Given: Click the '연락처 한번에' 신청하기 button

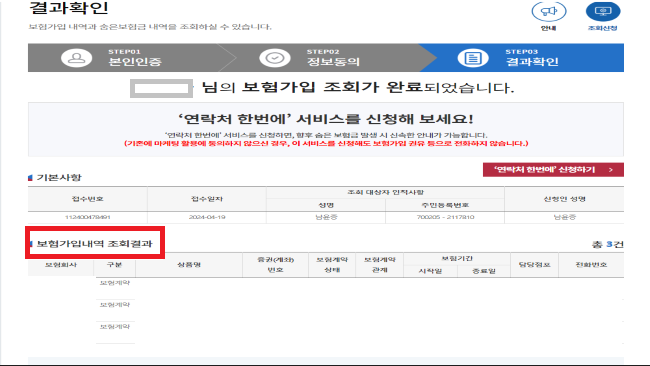Looking at the screenshot, I should [553, 170].
